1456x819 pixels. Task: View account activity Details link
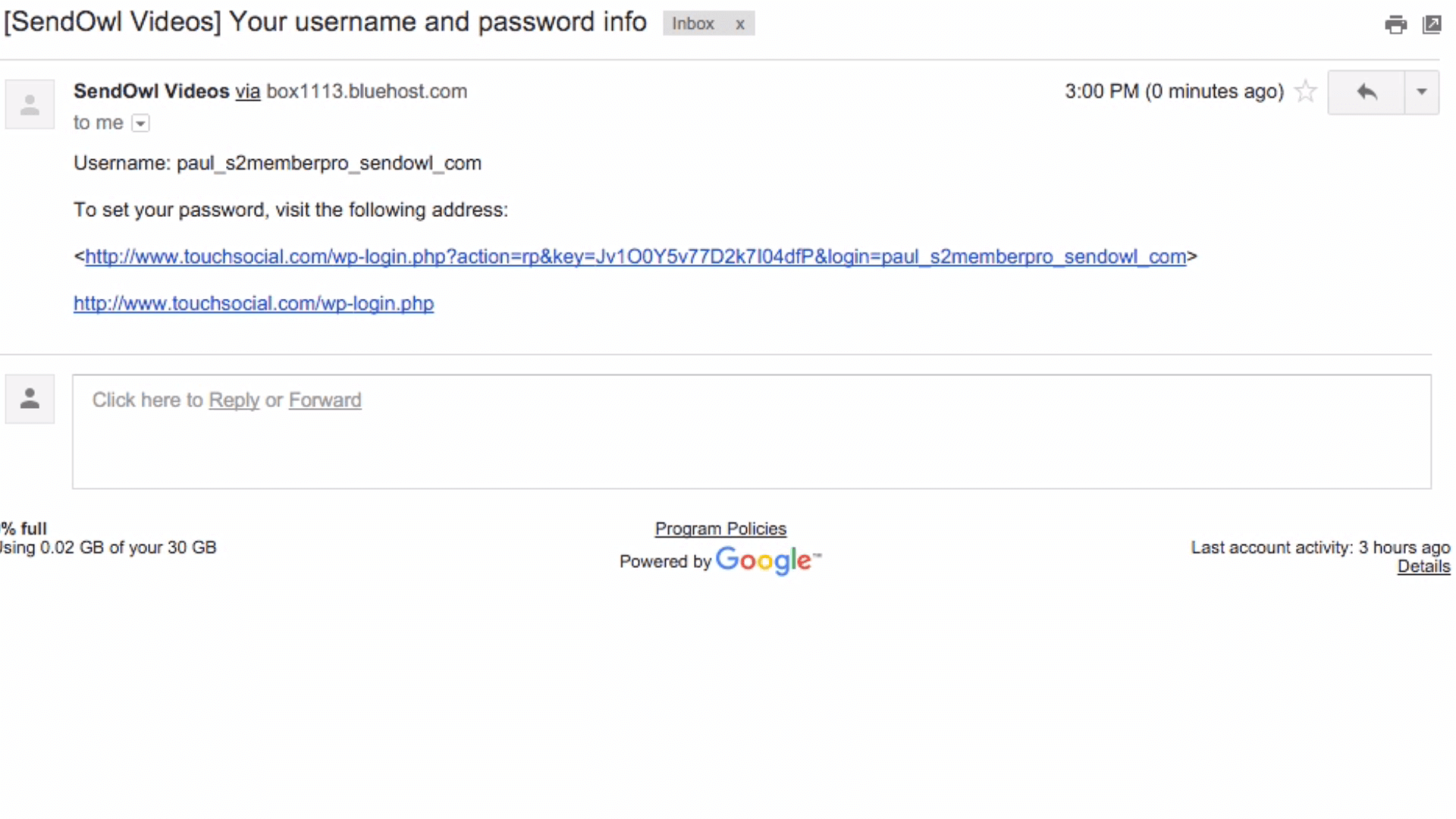click(1423, 566)
